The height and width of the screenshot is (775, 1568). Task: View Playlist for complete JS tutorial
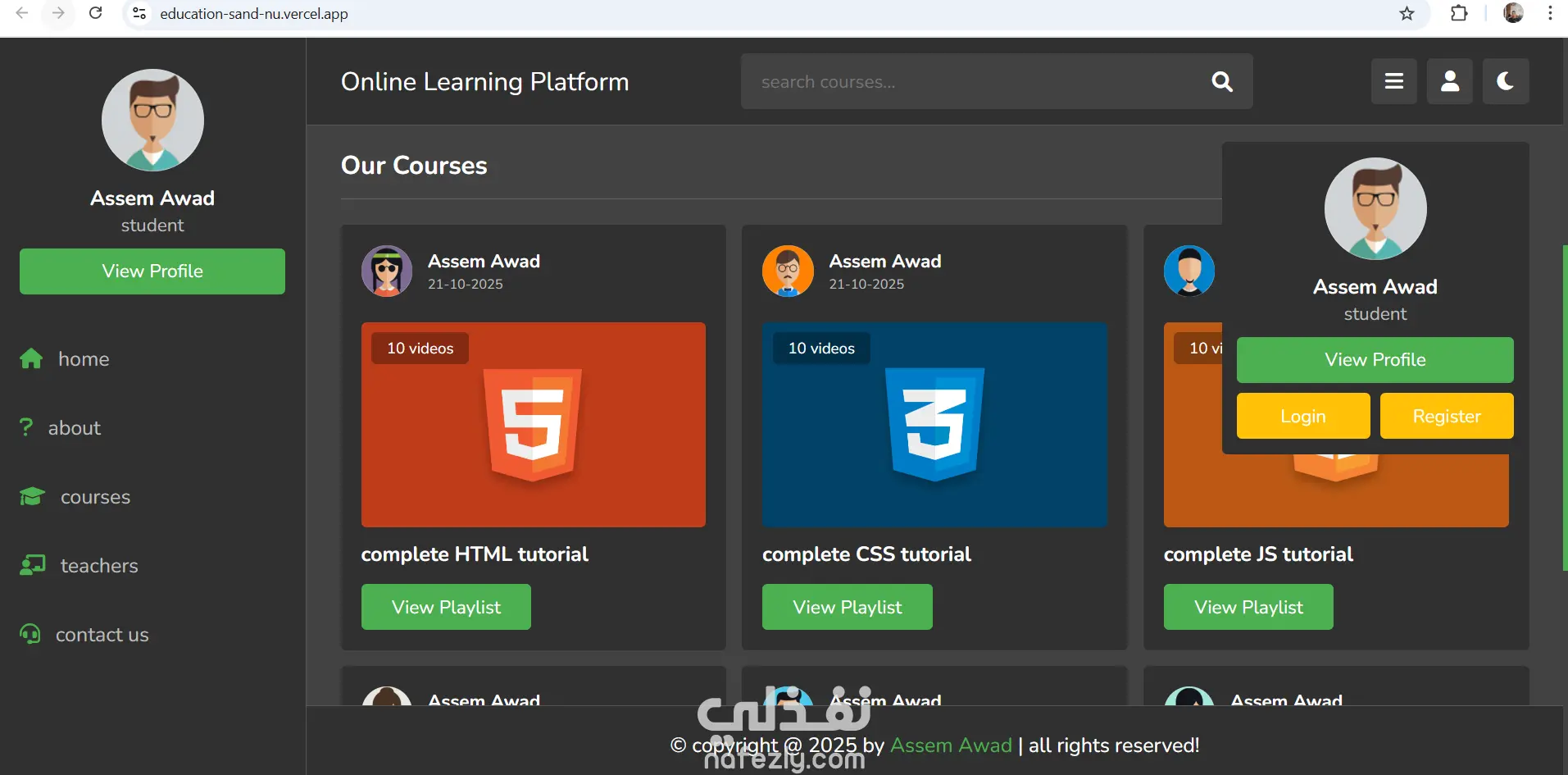(1248, 607)
